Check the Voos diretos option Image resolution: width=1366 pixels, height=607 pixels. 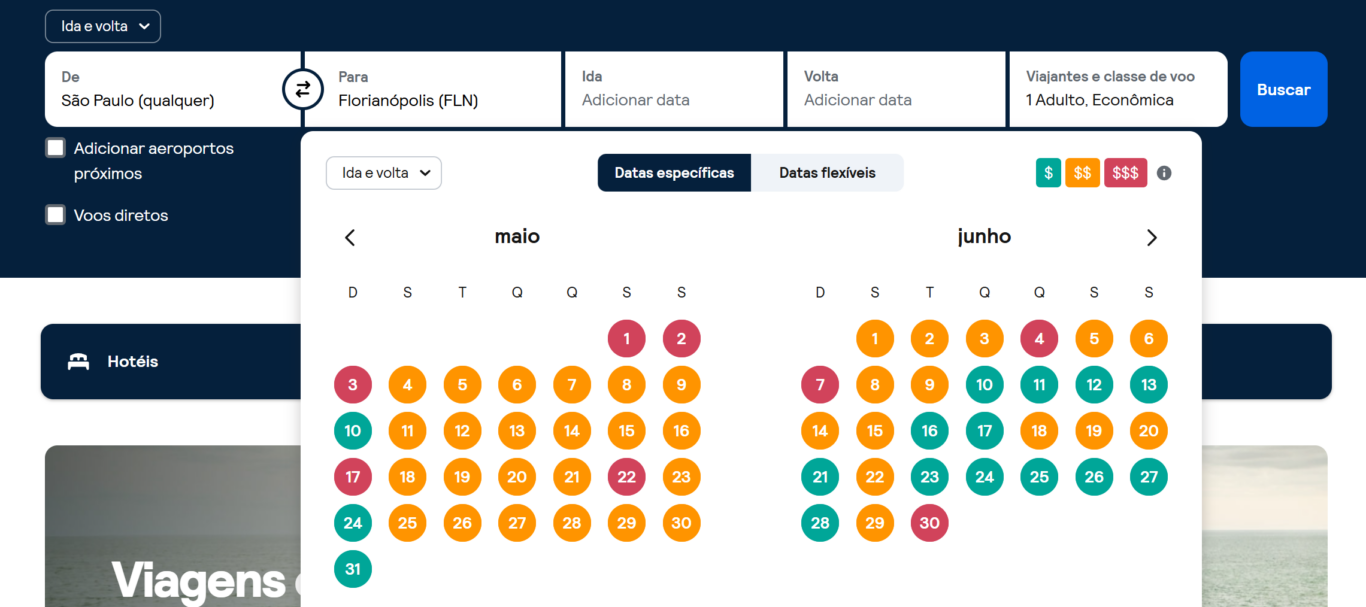click(56, 215)
